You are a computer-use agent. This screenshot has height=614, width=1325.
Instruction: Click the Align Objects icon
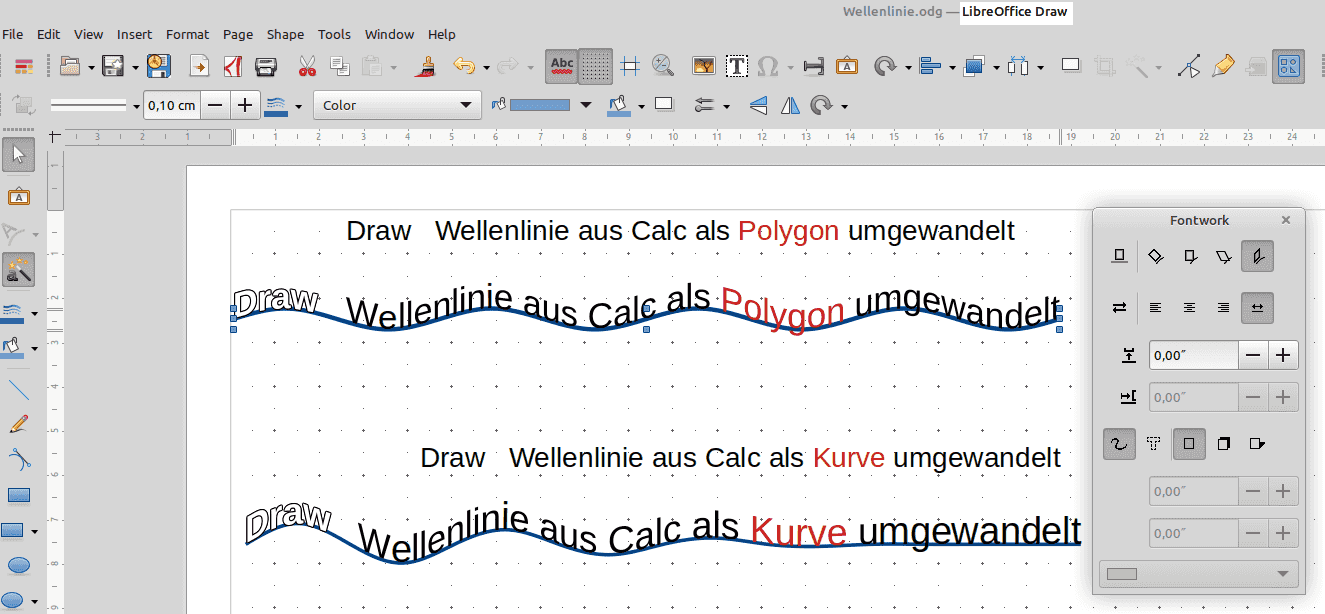tap(930, 67)
